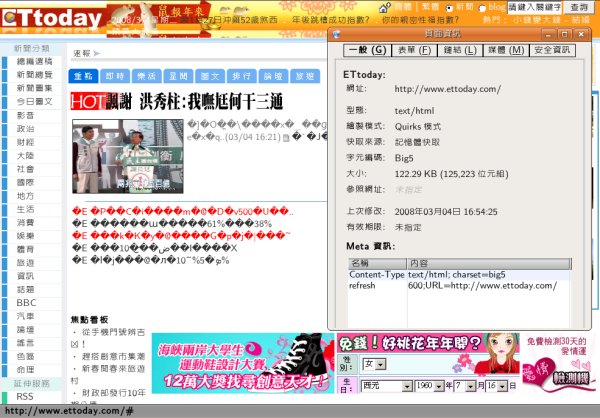Open the 總編選稿 sidebar link
Image resolution: width=600 pixels, height=418 pixels.
[34, 61]
